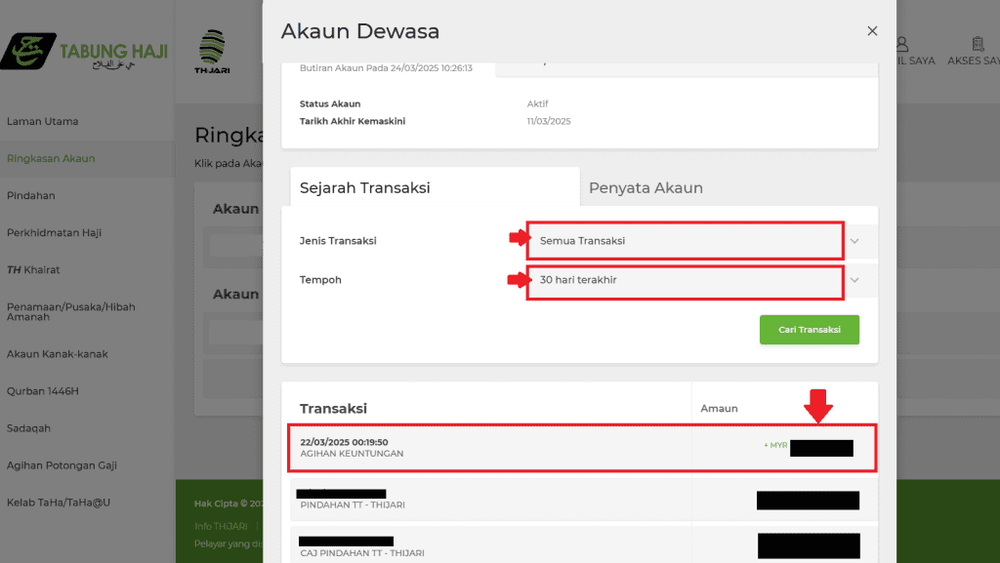Select CAJ PINDAHAN TT - THIJARI row
The width and height of the screenshot is (1000, 563).
coord(584,545)
